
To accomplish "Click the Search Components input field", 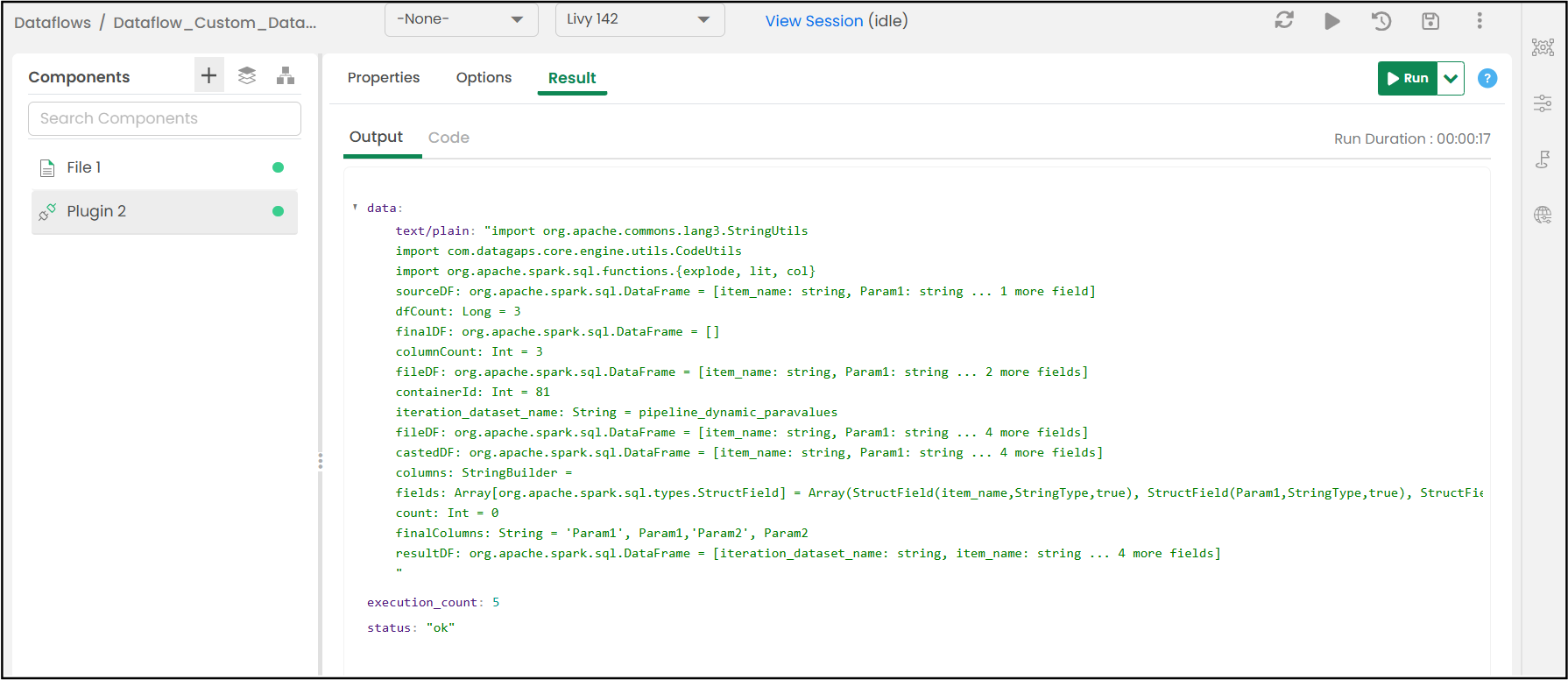I will [x=165, y=118].
